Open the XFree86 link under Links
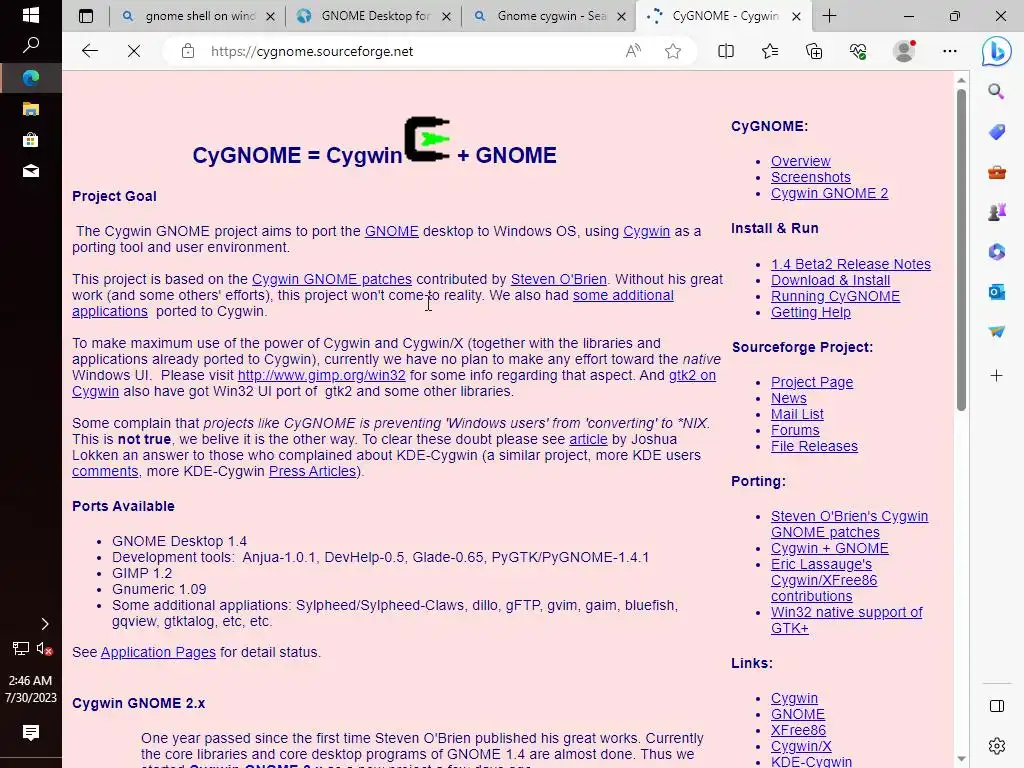This screenshot has height=768, width=1024. [x=798, y=730]
